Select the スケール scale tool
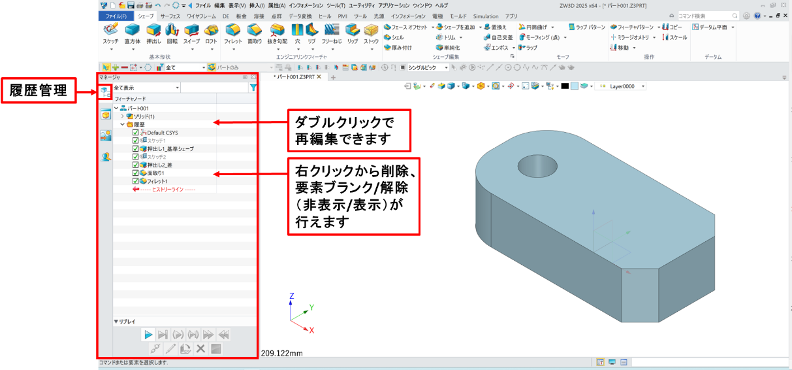Screen dimensions: 792x370 [674, 37]
